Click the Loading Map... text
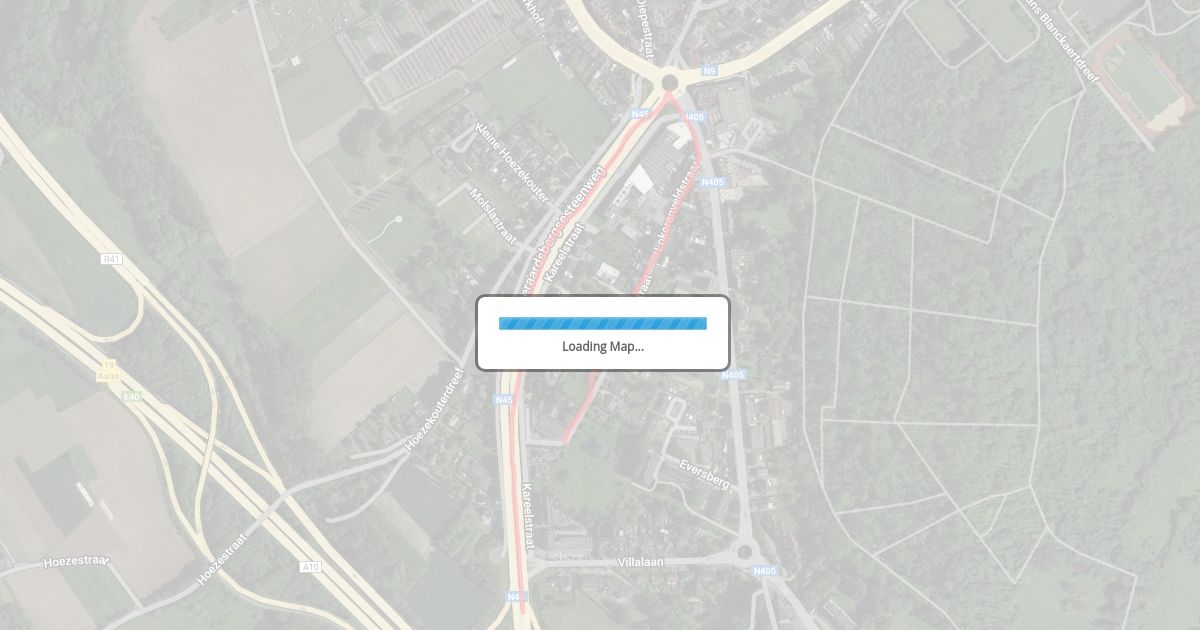This screenshot has width=1200, height=630. tap(603, 346)
